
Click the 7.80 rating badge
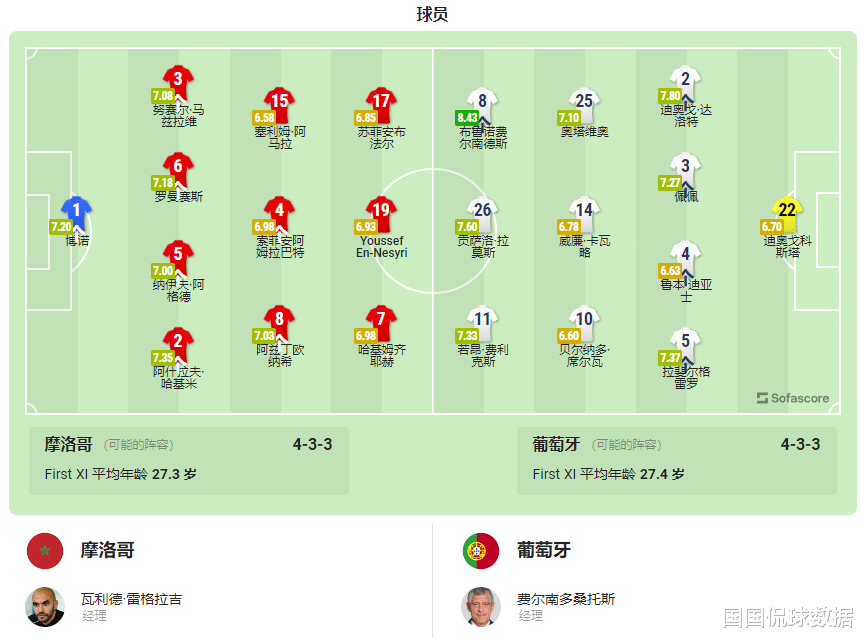click(x=670, y=96)
